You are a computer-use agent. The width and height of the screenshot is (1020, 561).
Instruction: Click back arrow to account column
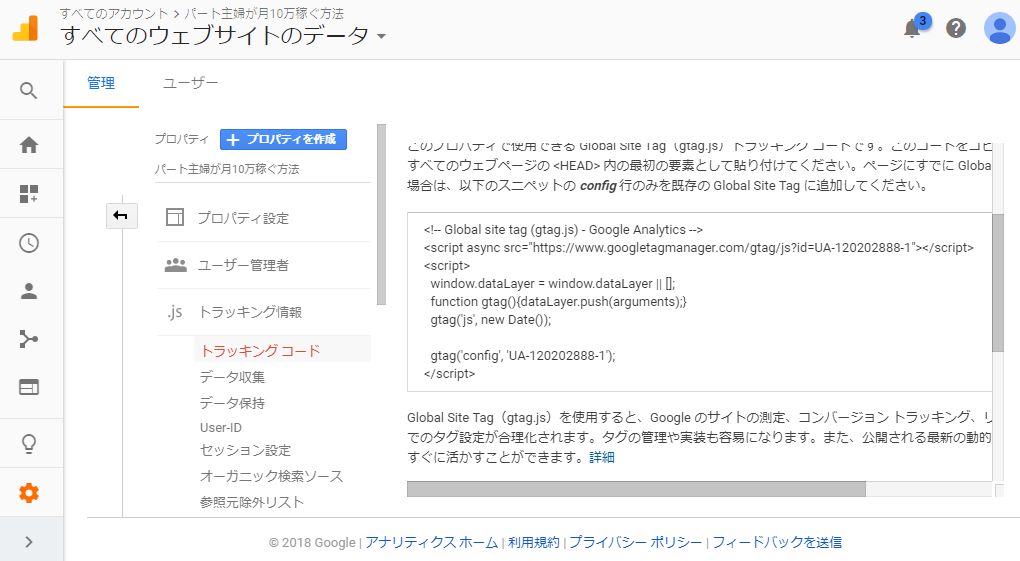click(x=122, y=215)
